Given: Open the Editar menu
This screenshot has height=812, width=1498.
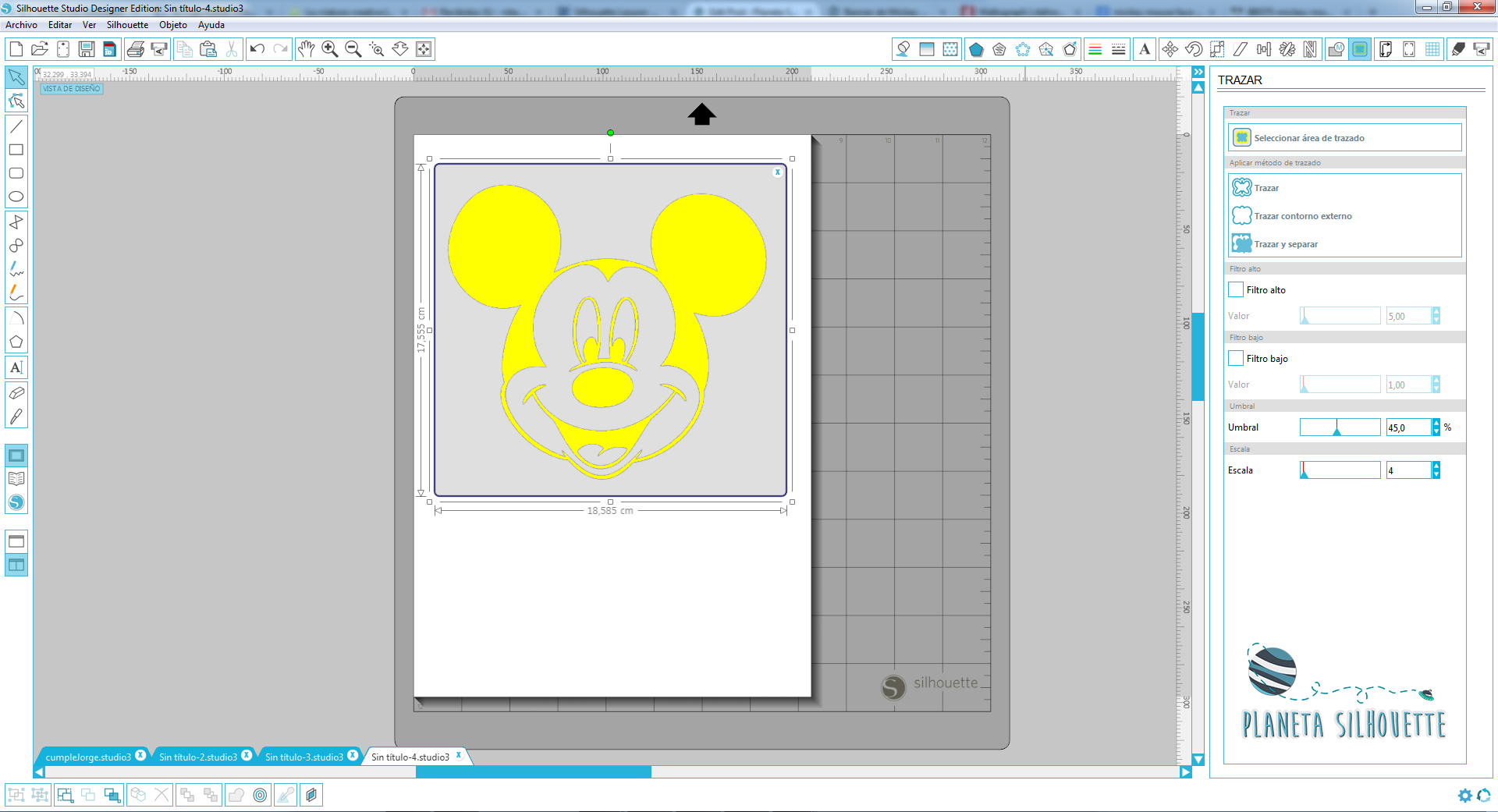Looking at the screenshot, I should (60, 25).
